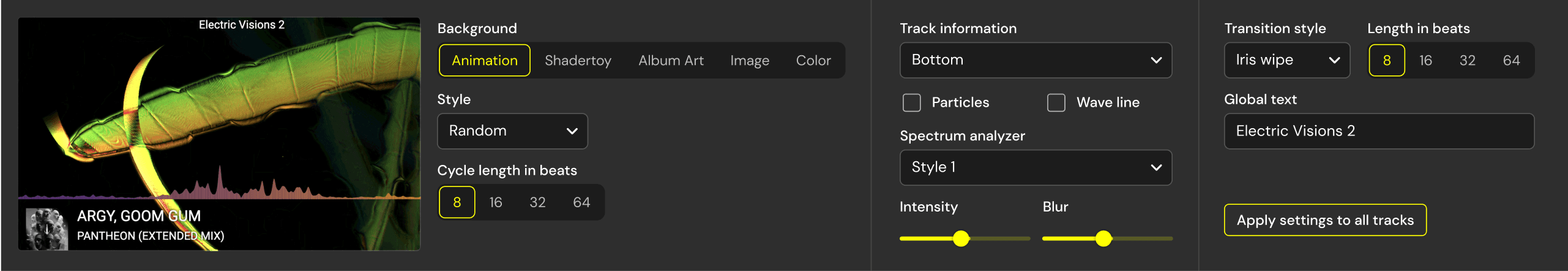
Task: Click the Global text input field
Action: (x=1379, y=131)
